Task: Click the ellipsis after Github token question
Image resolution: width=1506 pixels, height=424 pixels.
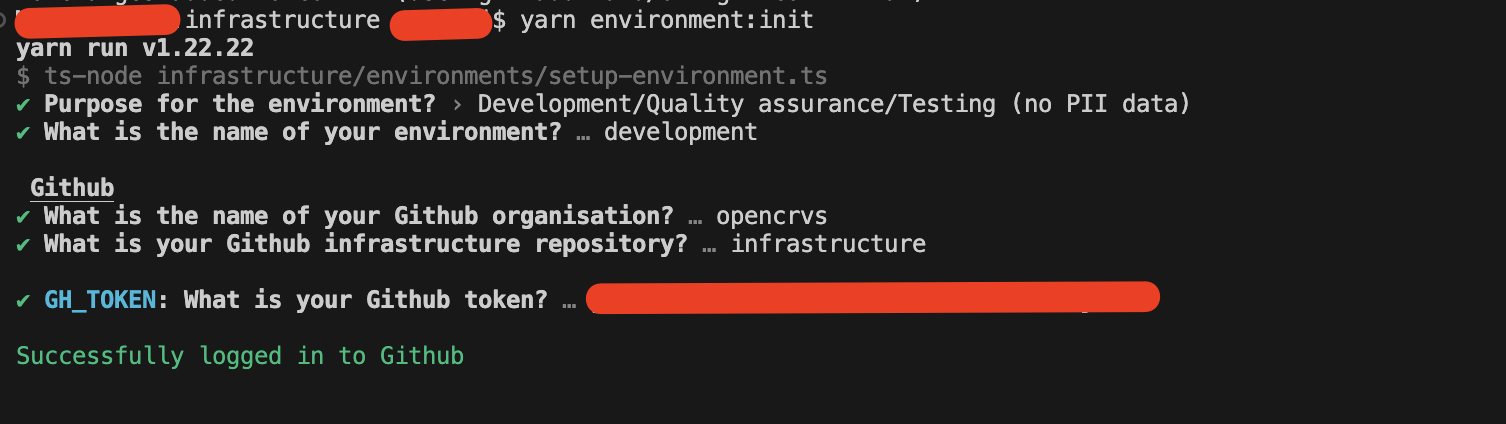Action: (568, 301)
